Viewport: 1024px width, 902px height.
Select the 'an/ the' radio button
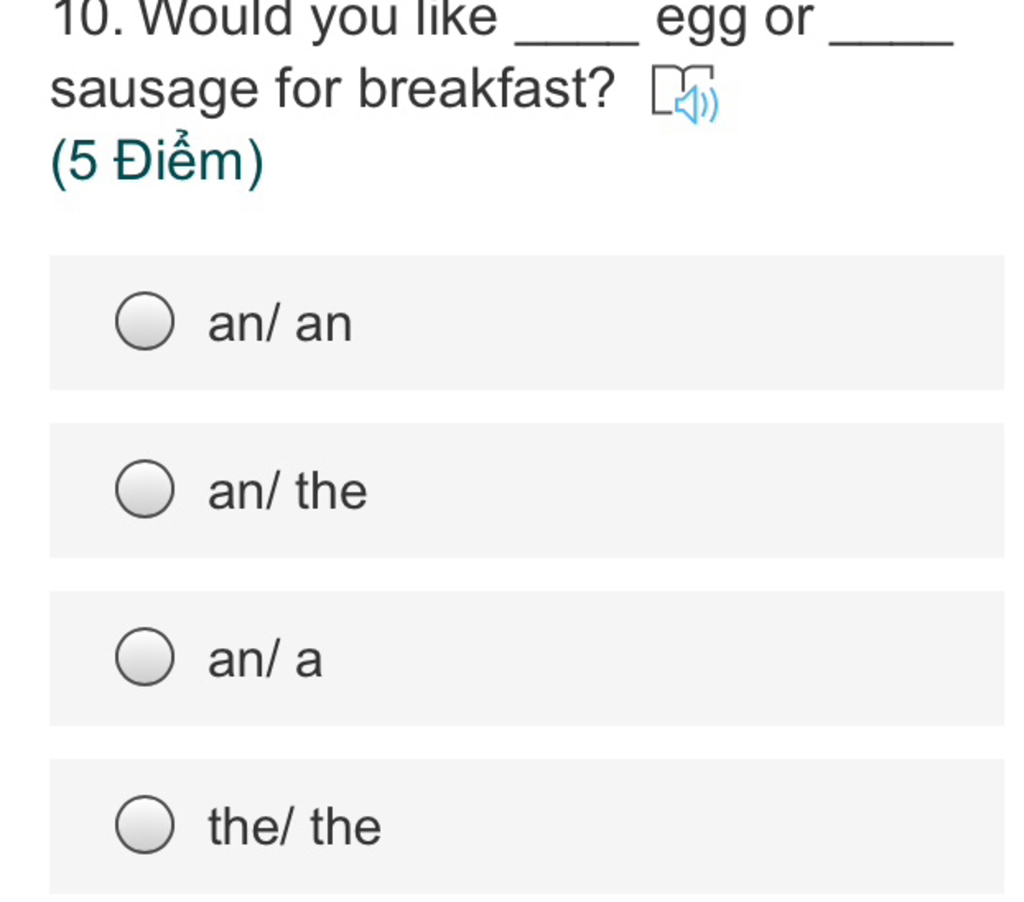[x=144, y=489]
